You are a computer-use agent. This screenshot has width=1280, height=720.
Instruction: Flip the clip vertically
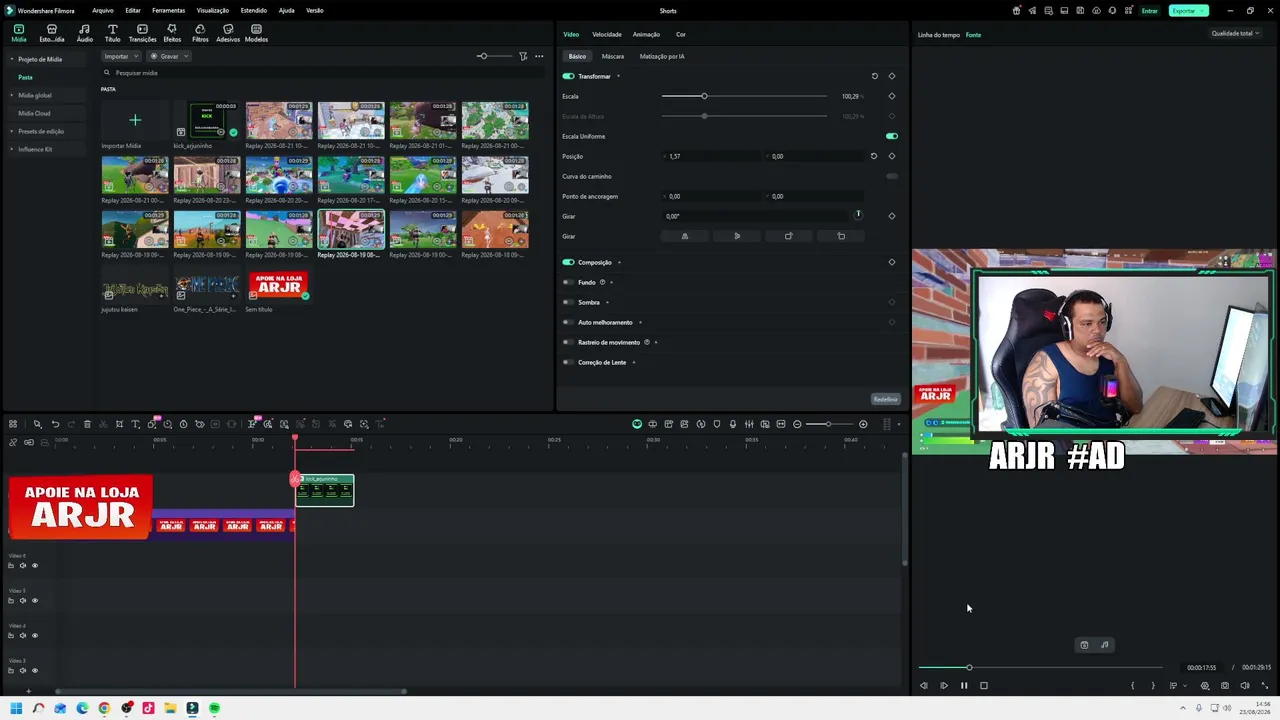737,236
